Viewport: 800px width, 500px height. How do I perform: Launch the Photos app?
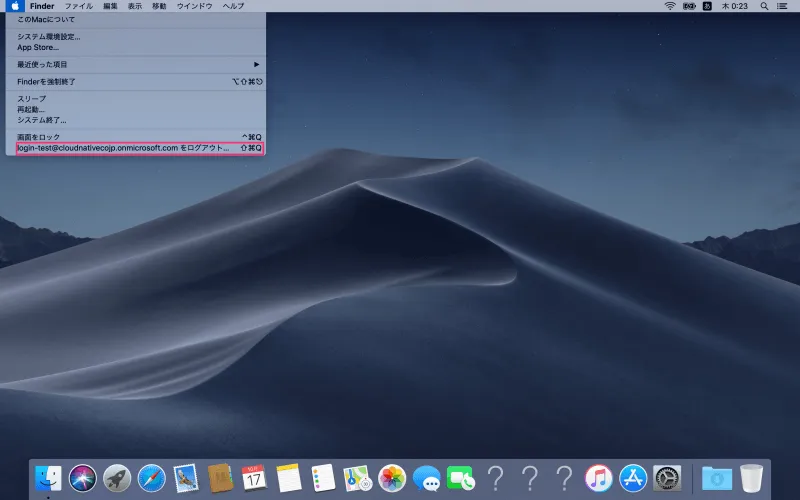[x=392, y=478]
